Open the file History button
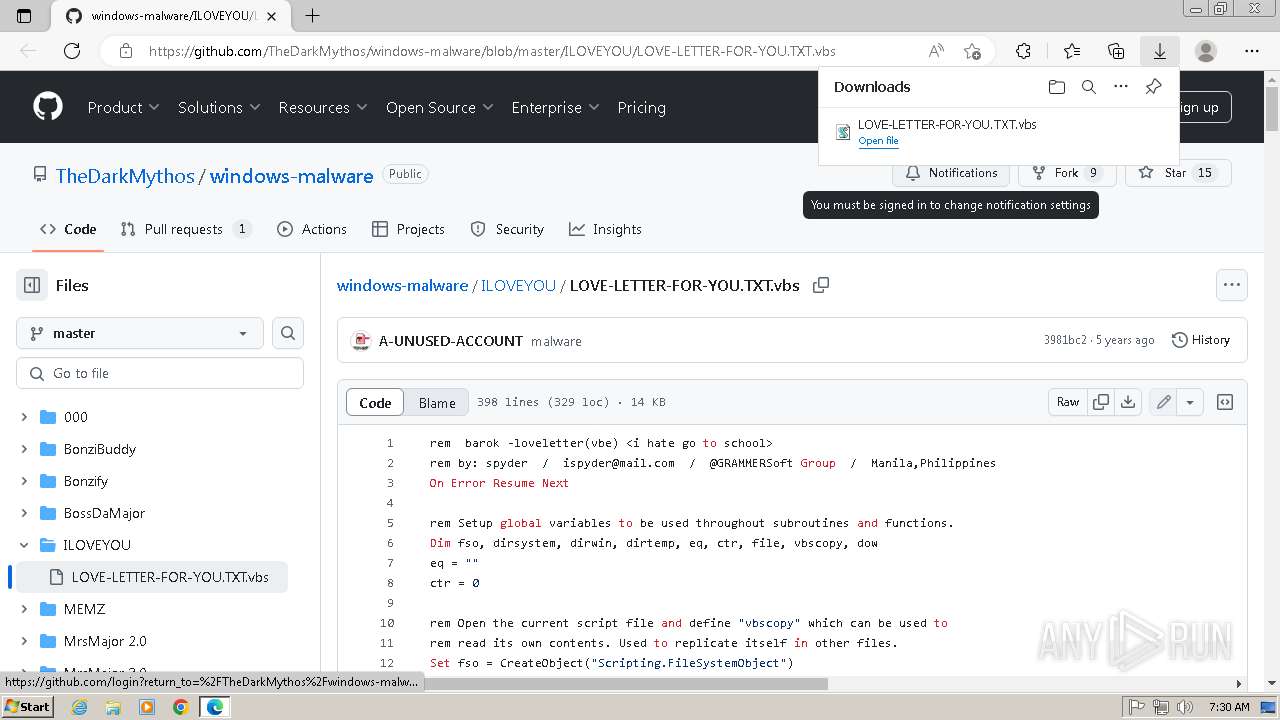Screen dimensions: 1280x720 [1200, 340]
